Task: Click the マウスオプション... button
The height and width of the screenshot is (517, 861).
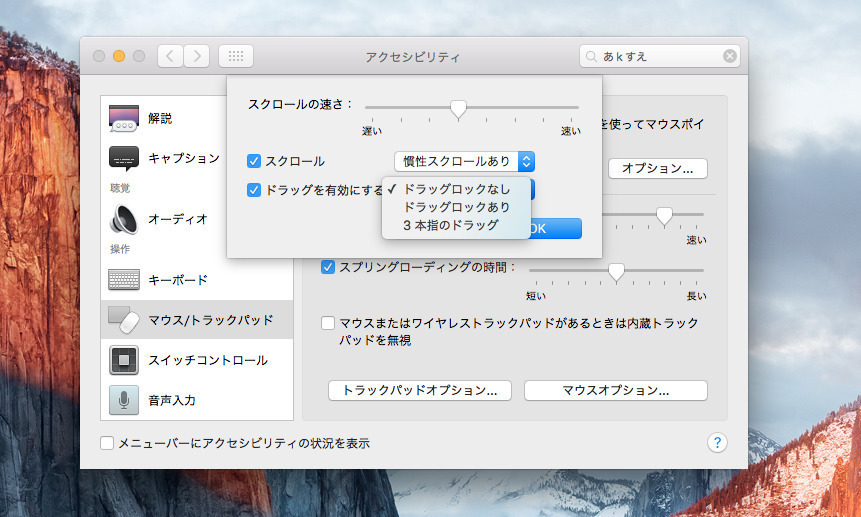Action: coord(615,390)
